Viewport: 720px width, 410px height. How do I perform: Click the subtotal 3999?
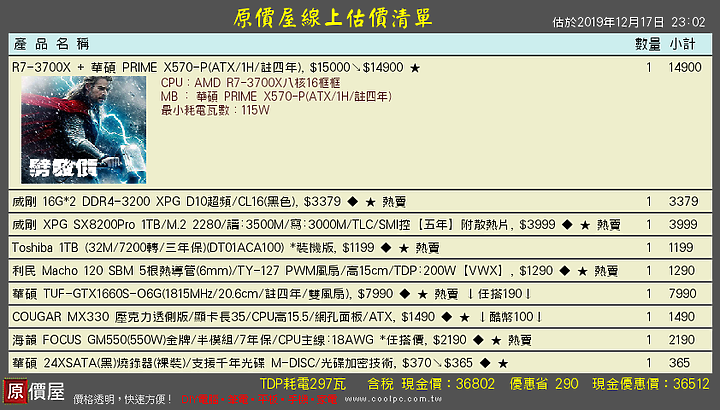coord(683,225)
